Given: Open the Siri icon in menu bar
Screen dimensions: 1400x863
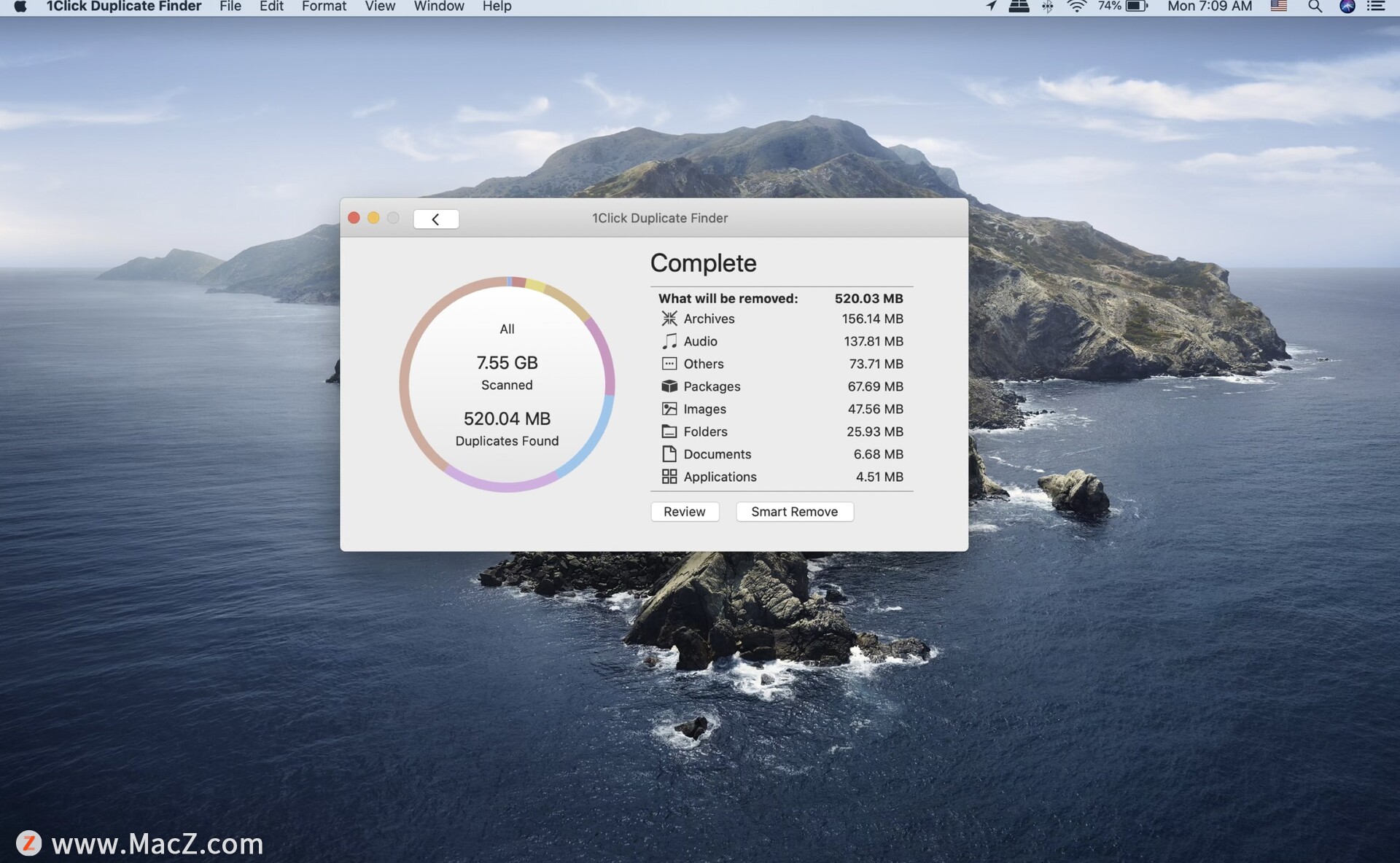Looking at the screenshot, I should coord(1347,7).
